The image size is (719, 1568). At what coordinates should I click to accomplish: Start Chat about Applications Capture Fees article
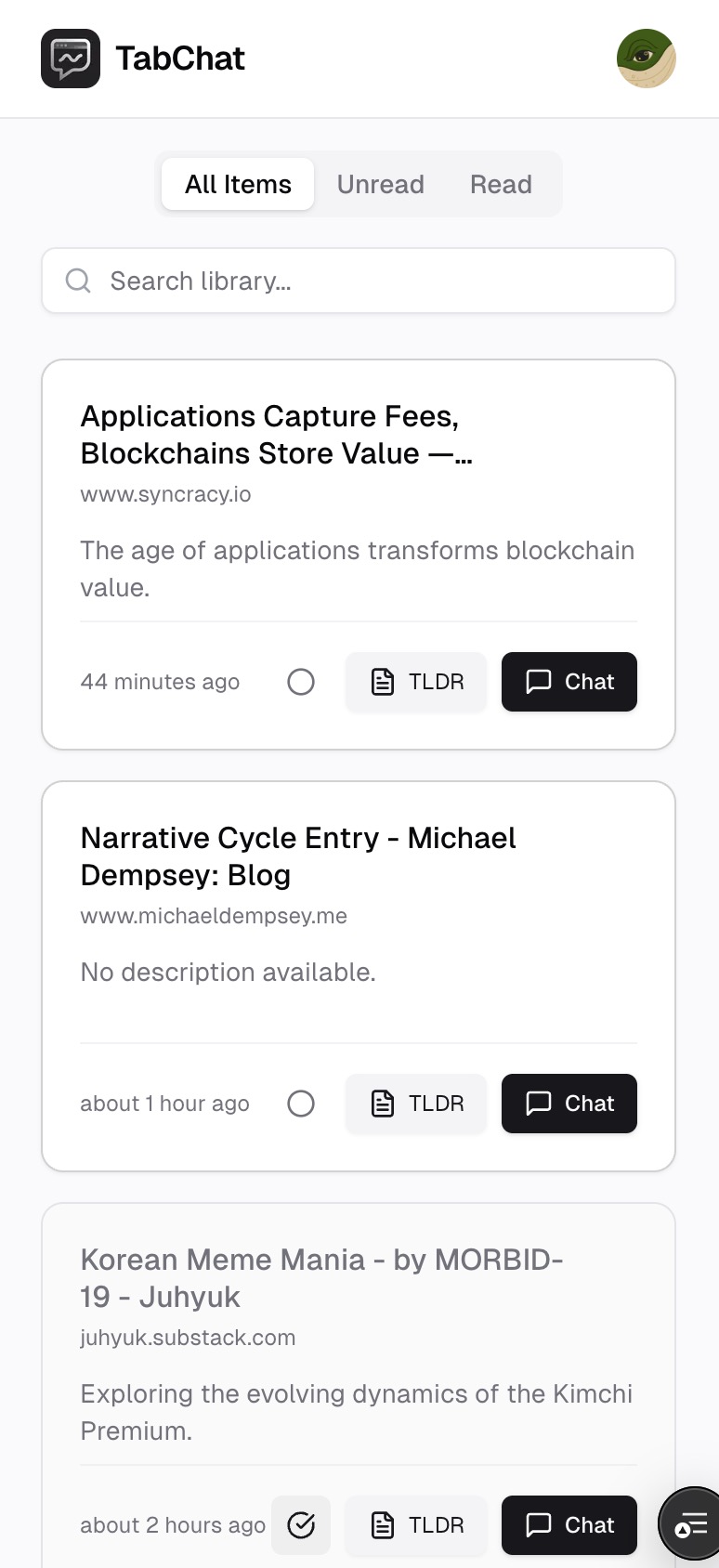click(x=569, y=682)
